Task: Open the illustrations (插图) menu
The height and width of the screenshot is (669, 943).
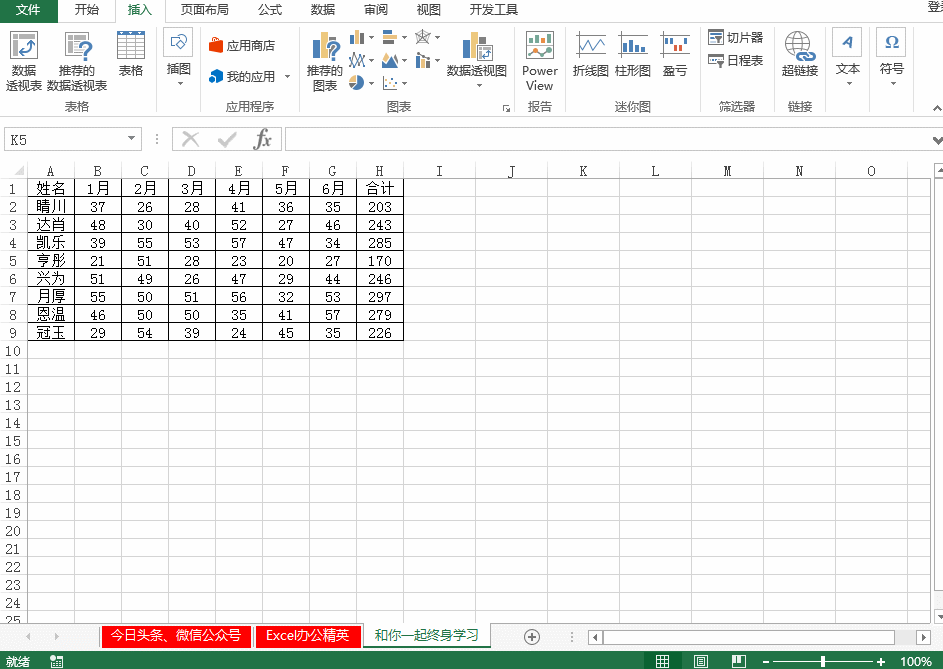Action: (179, 58)
